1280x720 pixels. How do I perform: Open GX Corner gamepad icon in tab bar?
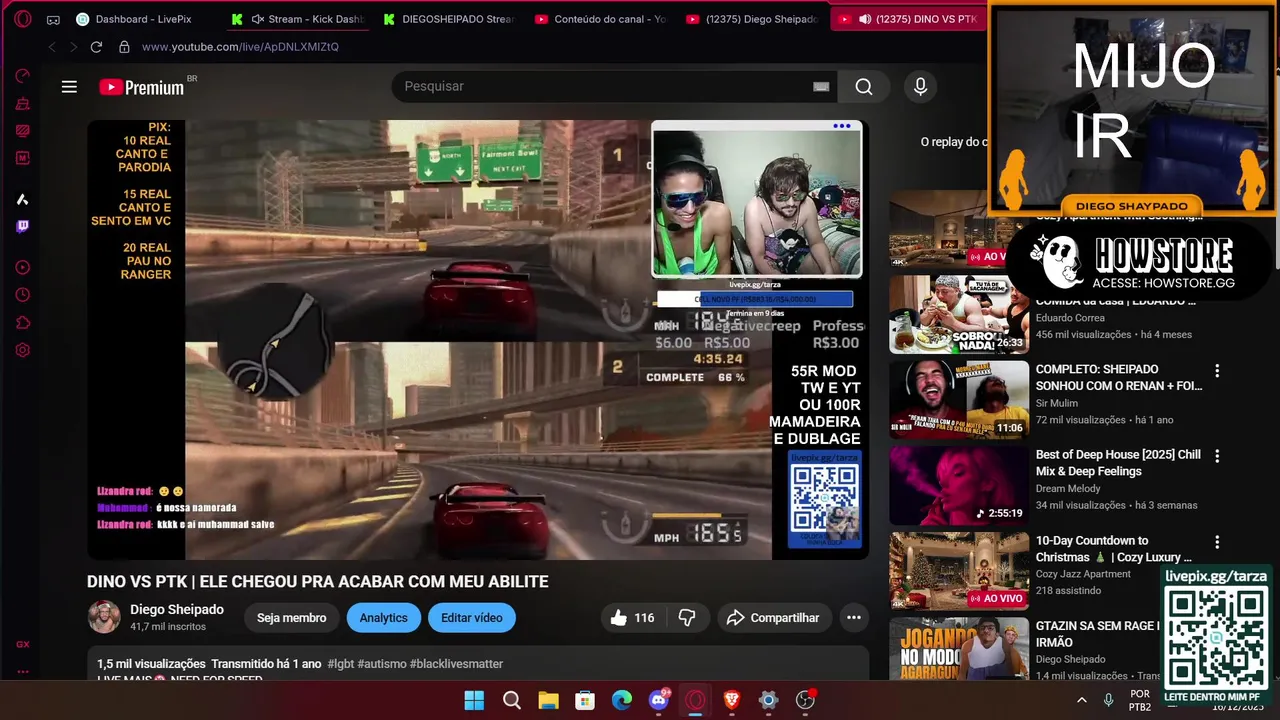click(53, 19)
